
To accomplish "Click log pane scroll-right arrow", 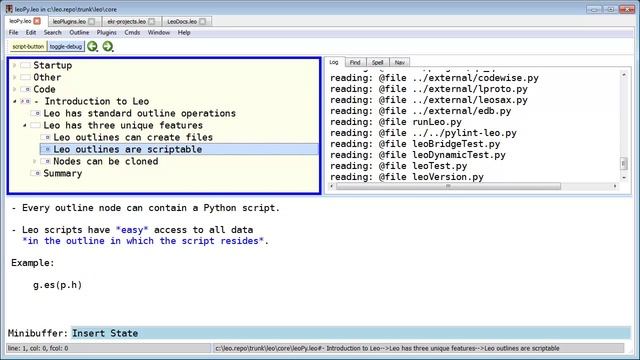I will click(615, 186).
